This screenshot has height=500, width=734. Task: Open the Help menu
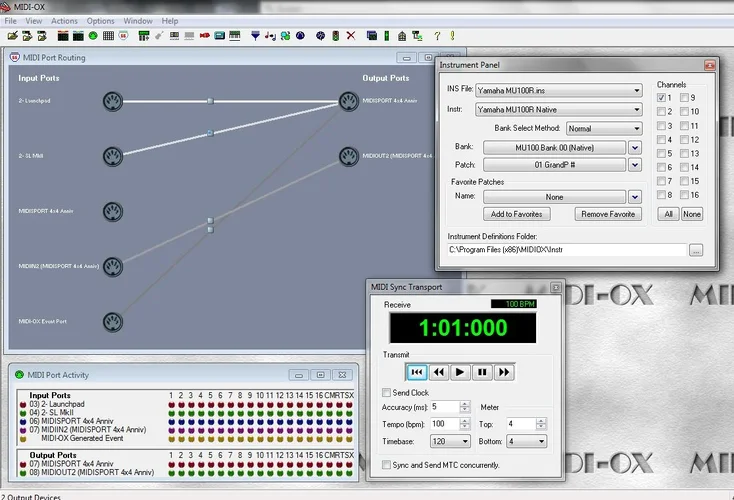170,21
